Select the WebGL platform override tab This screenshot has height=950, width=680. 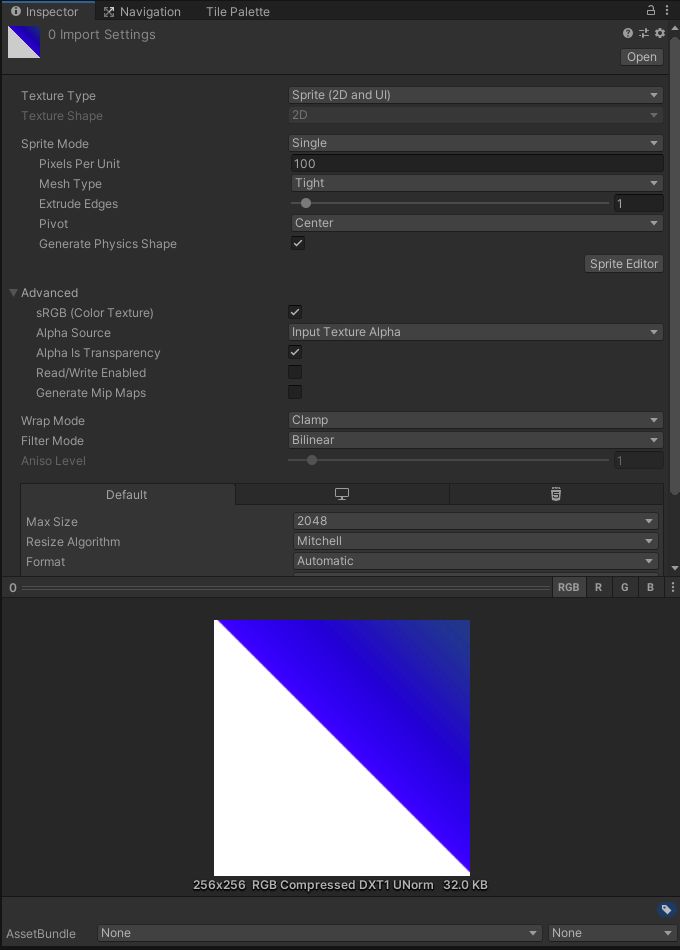coord(556,494)
